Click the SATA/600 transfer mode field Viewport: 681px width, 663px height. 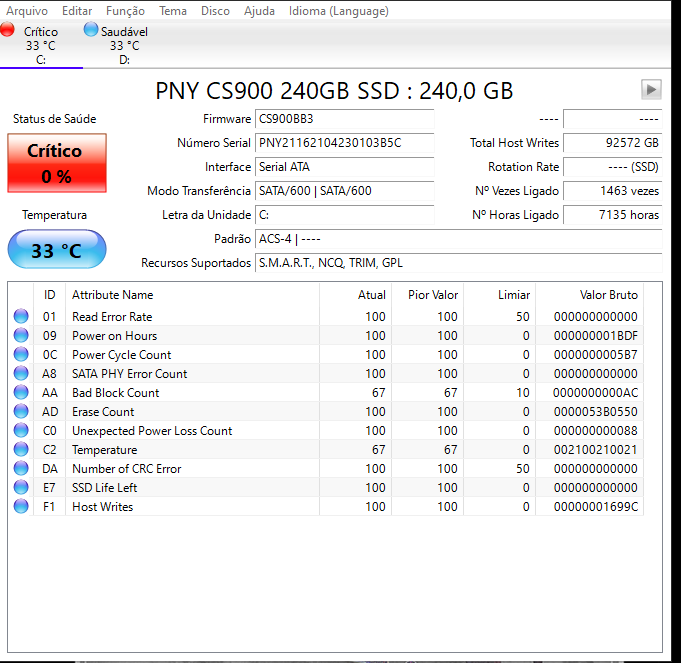point(344,191)
